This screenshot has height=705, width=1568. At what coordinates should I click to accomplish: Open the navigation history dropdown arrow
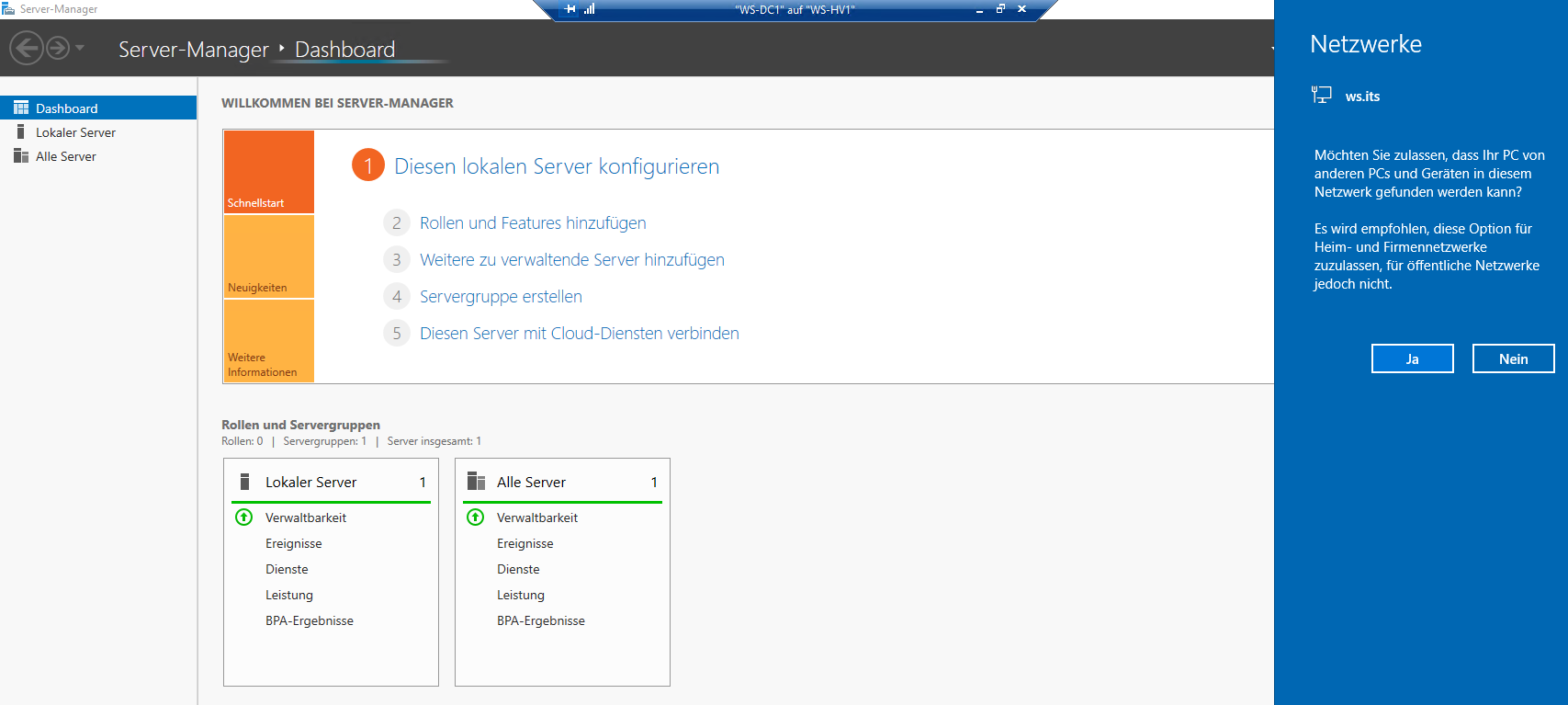point(80,48)
